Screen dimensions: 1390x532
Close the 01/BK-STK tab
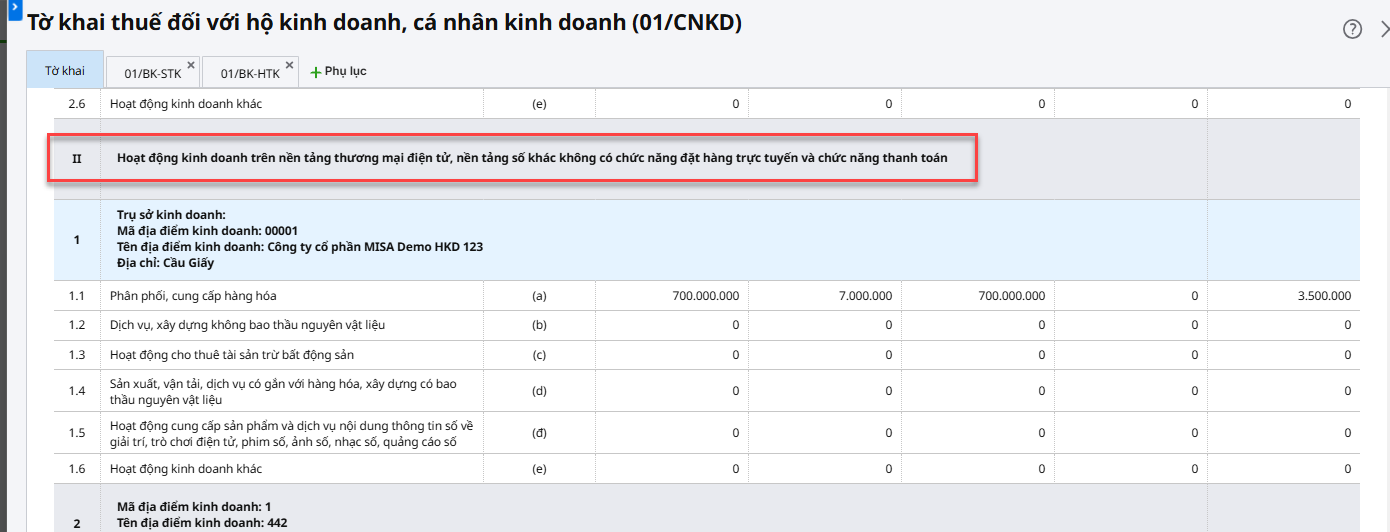click(x=191, y=65)
